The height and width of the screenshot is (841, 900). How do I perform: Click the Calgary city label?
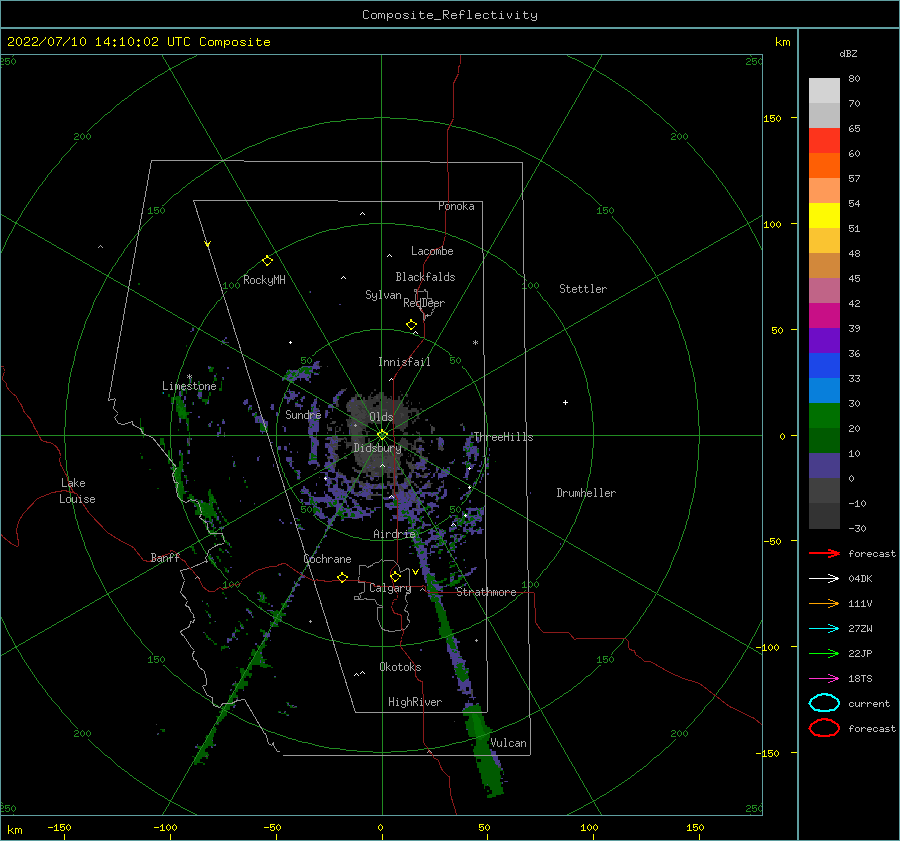(390, 588)
